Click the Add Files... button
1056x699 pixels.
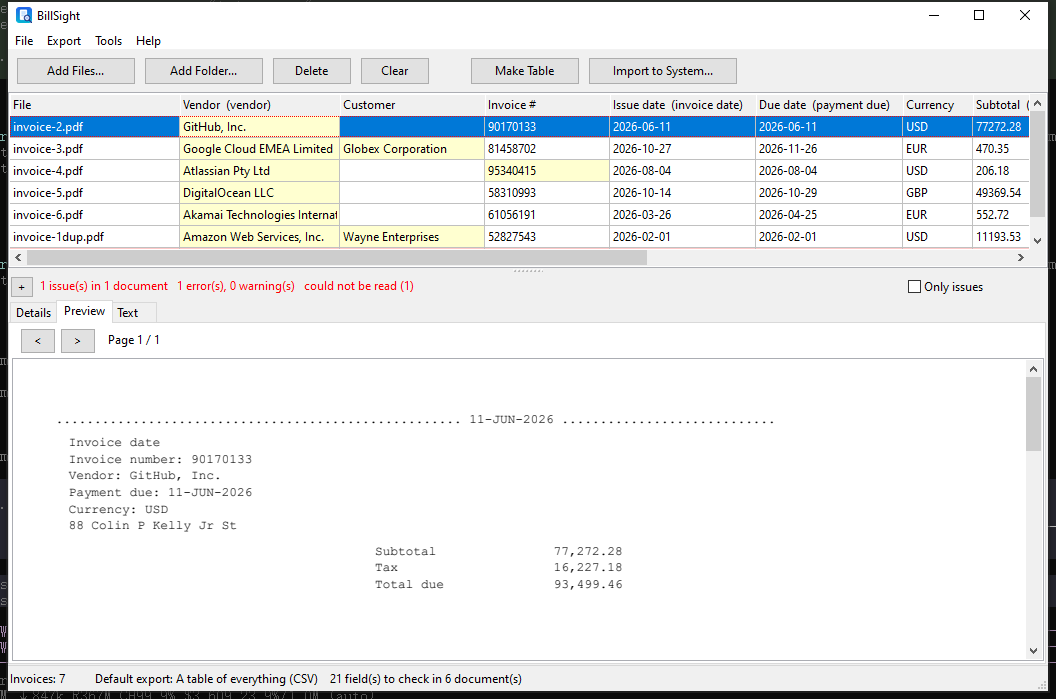(75, 71)
